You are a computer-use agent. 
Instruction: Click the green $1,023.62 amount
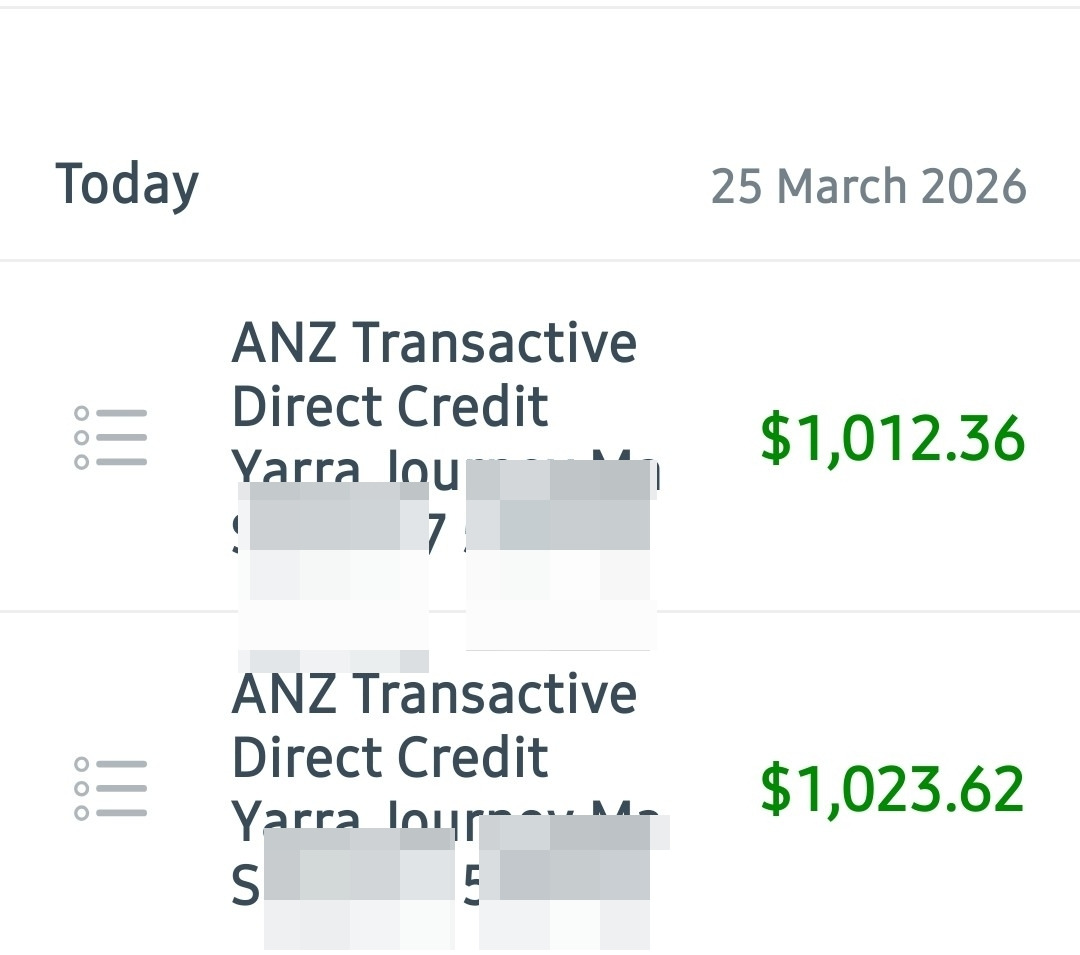pyautogui.click(x=893, y=789)
